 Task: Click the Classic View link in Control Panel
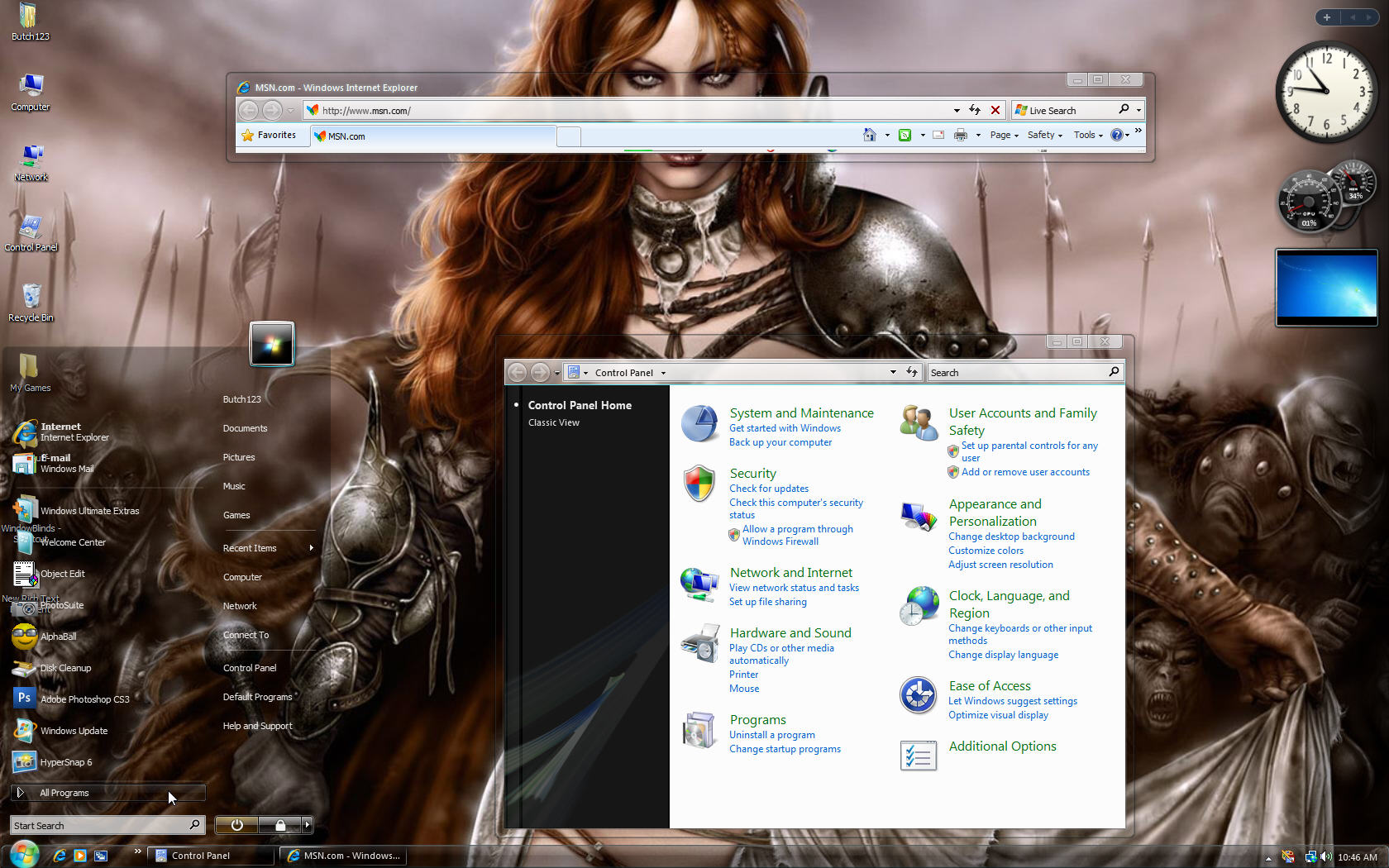pyautogui.click(x=554, y=422)
